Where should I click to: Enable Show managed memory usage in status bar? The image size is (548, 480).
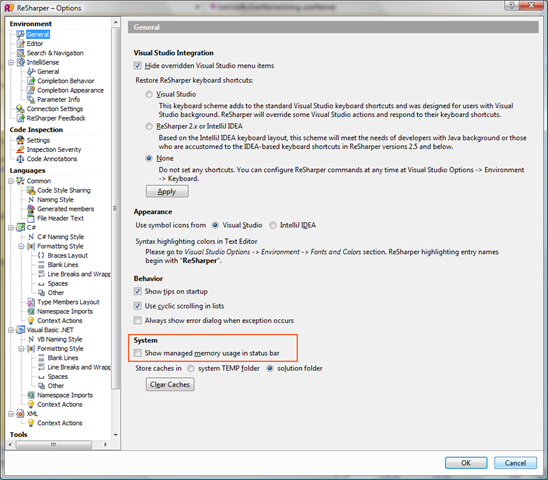(138, 353)
